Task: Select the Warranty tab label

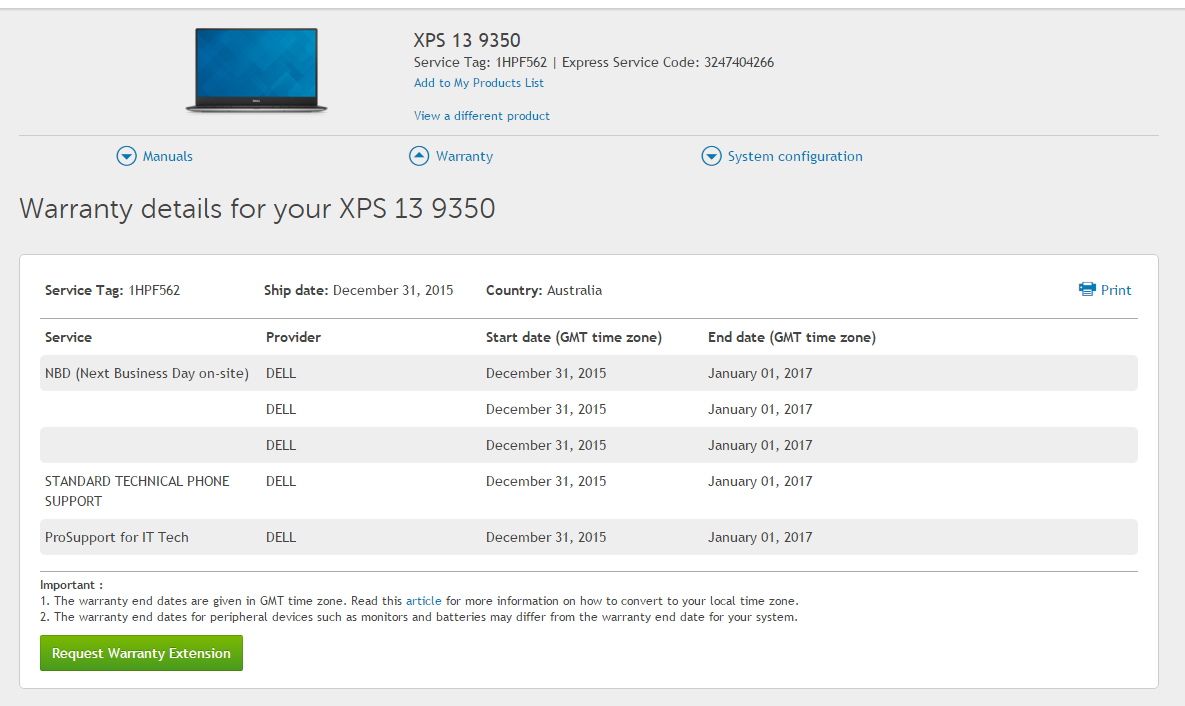Action: click(464, 156)
